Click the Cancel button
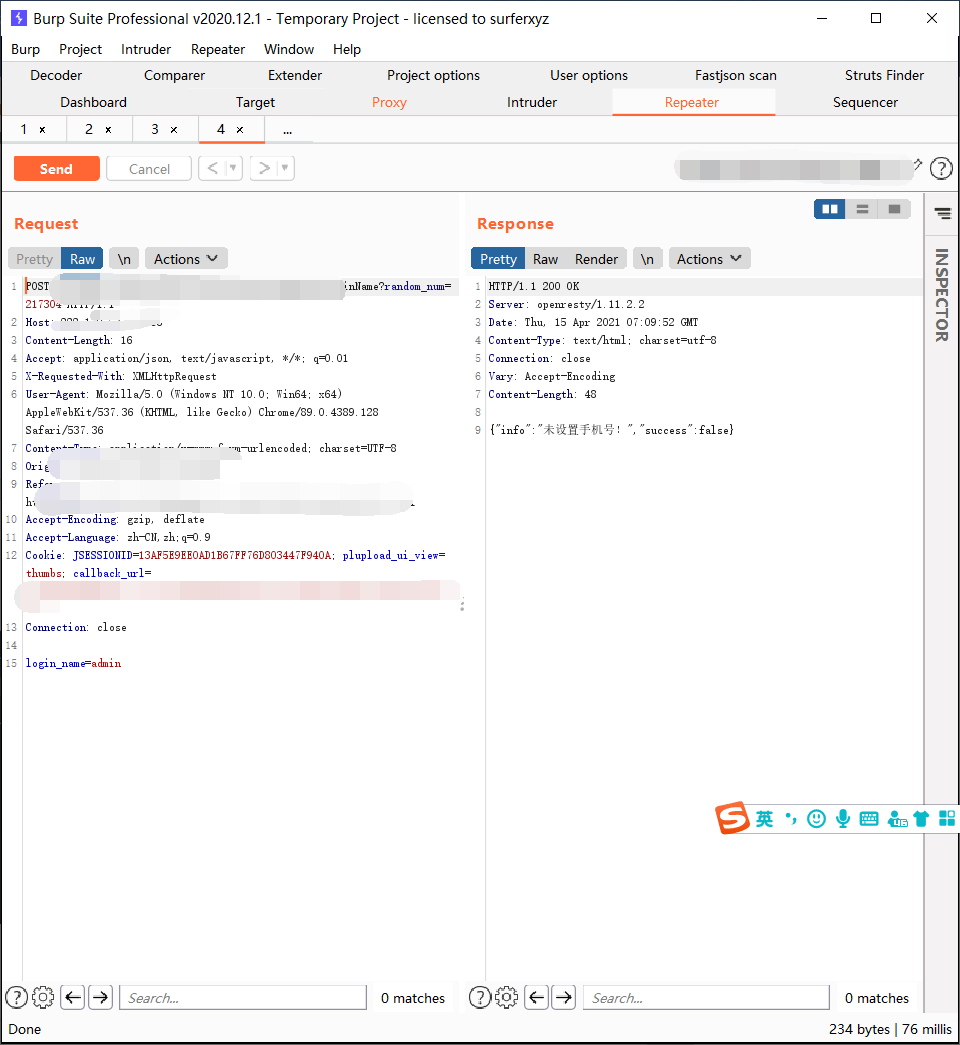 pyautogui.click(x=149, y=169)
